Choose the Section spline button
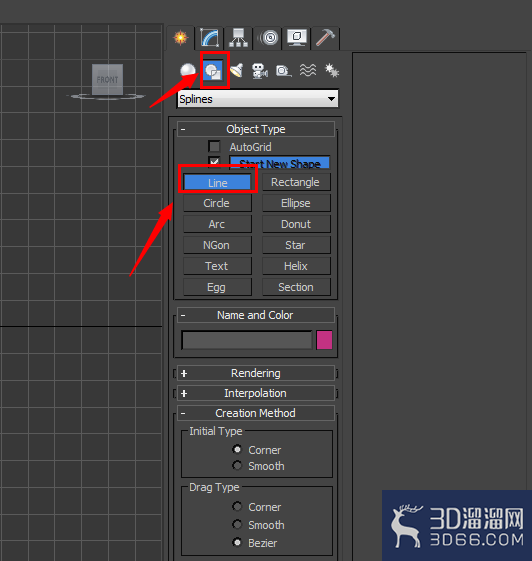The height and width of the screenshot is (561, 532). 296,287
